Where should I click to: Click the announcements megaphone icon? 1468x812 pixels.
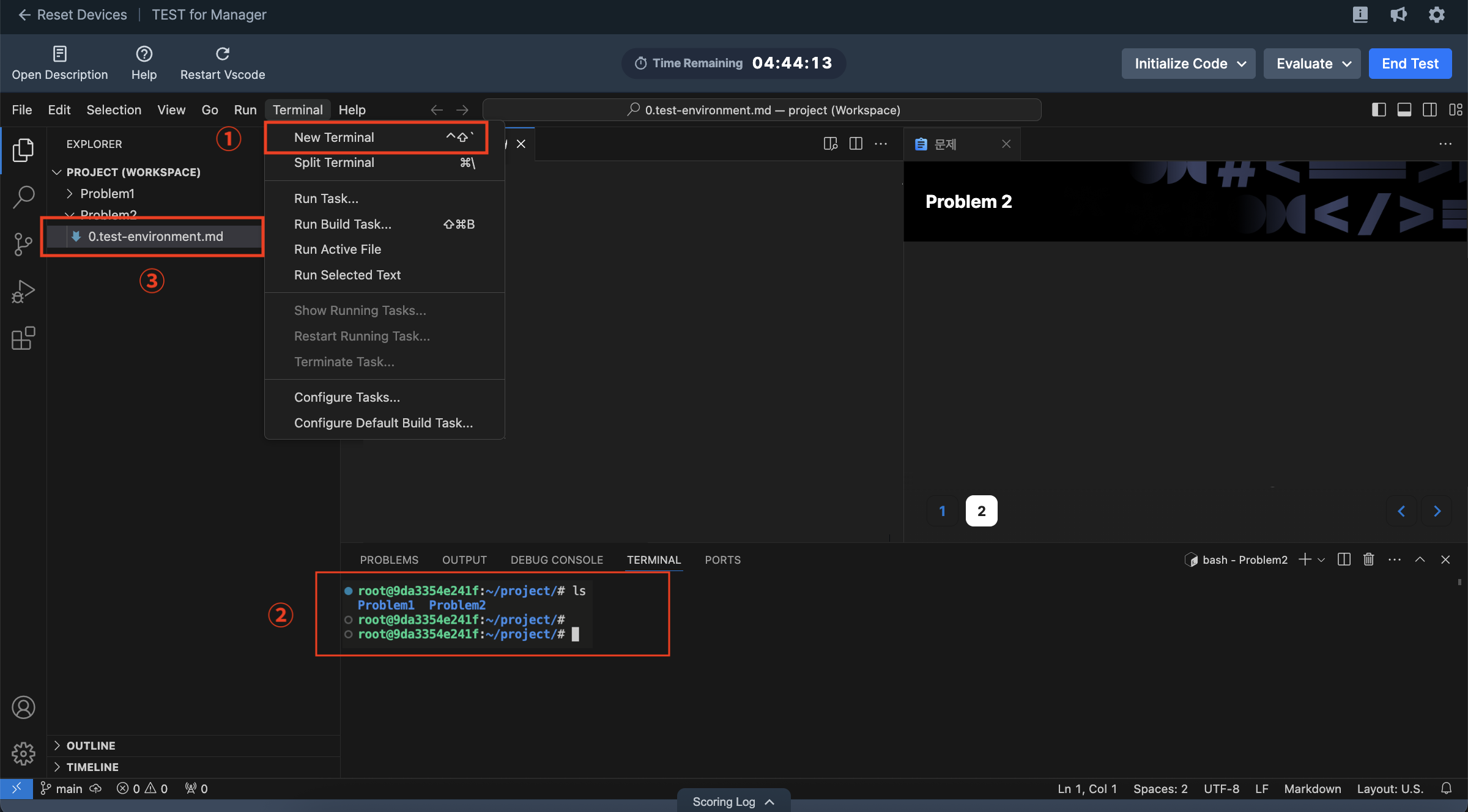pos(1398,15)
